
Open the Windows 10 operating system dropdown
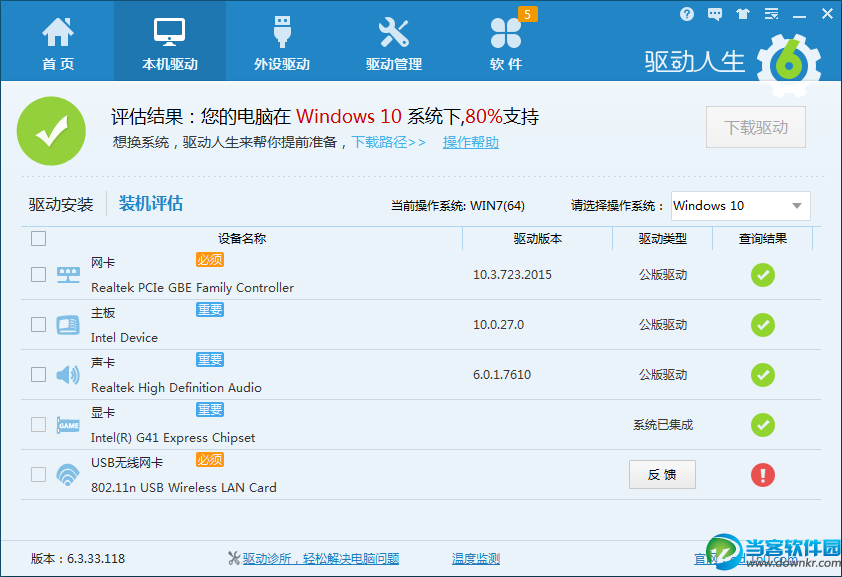(741, 206)
